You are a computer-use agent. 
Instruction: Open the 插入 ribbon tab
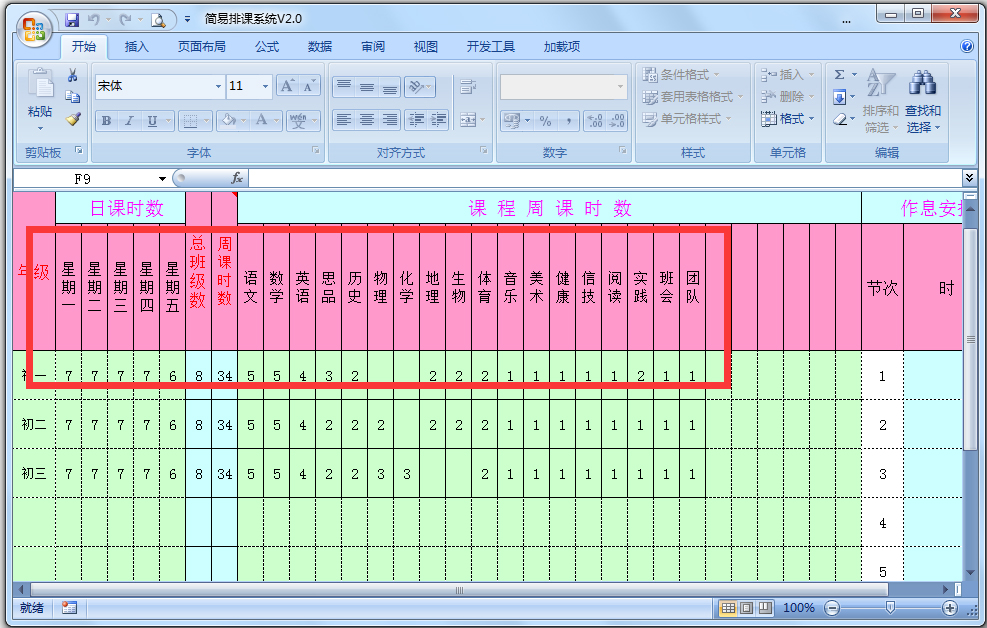pos(136,47)
